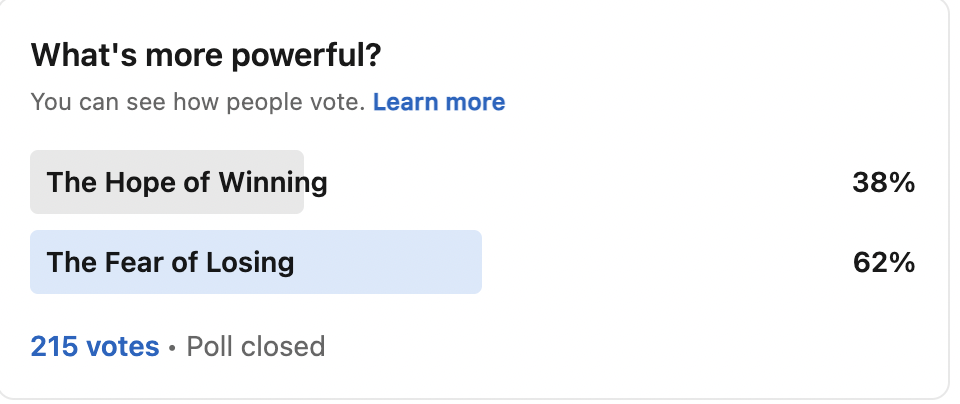Open the Learn more link

439,102
